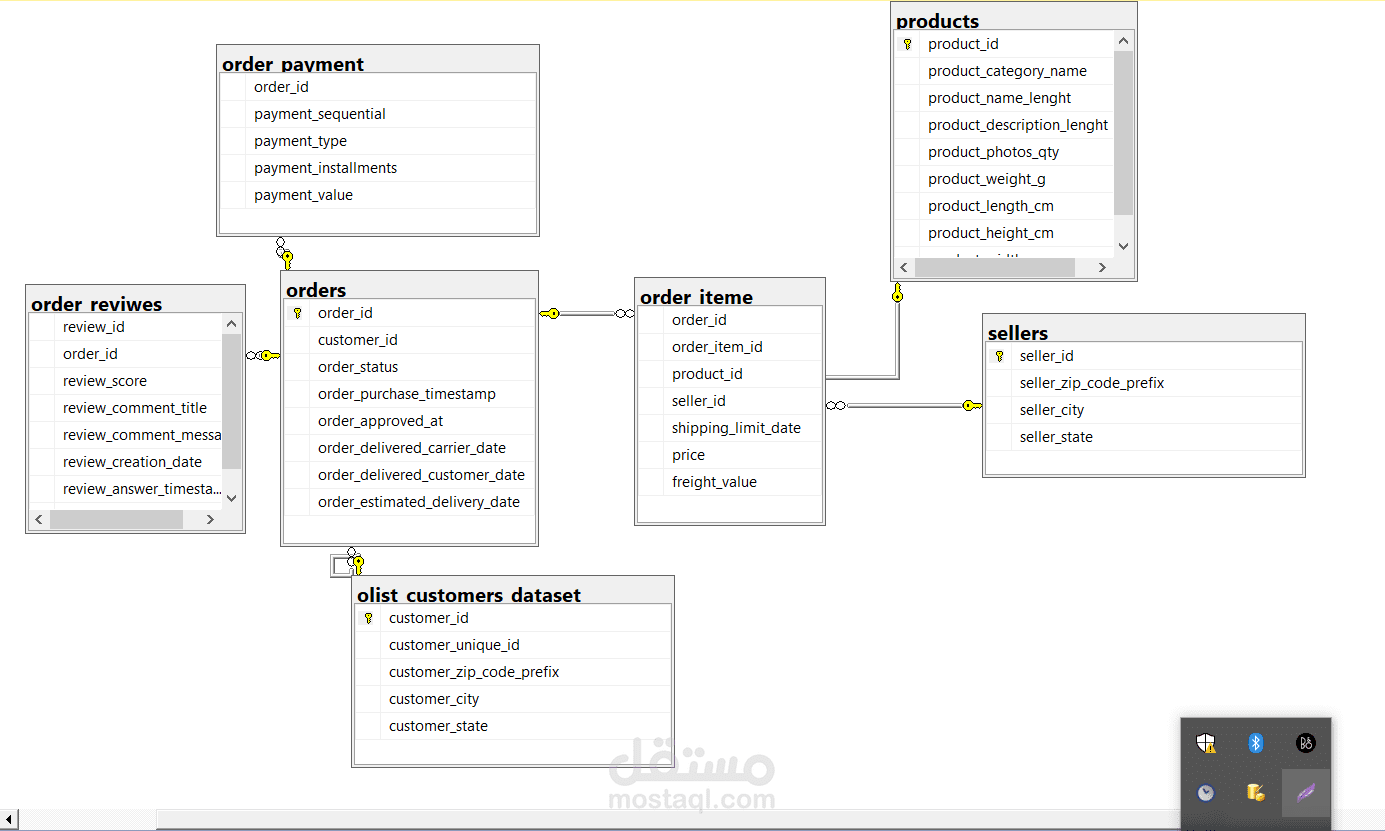Click the up scroll arrow in order reviwes table

[x=231, y=323]
